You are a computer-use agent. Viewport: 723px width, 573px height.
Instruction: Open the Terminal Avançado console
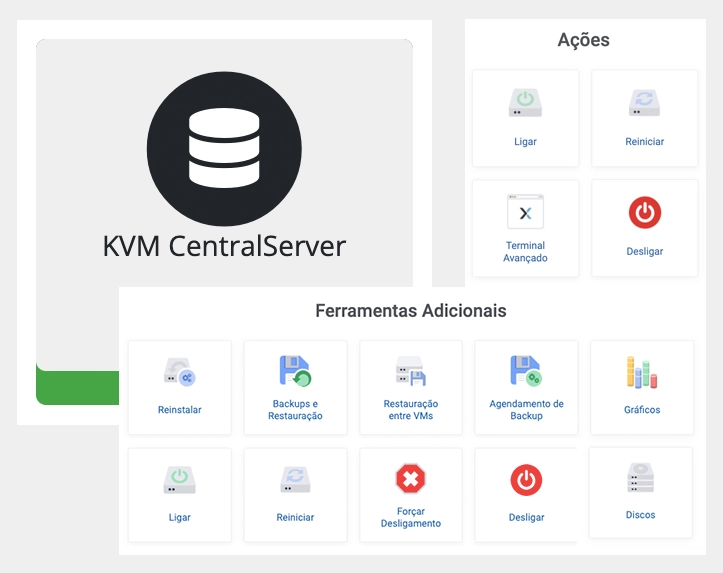coord(525,213)
